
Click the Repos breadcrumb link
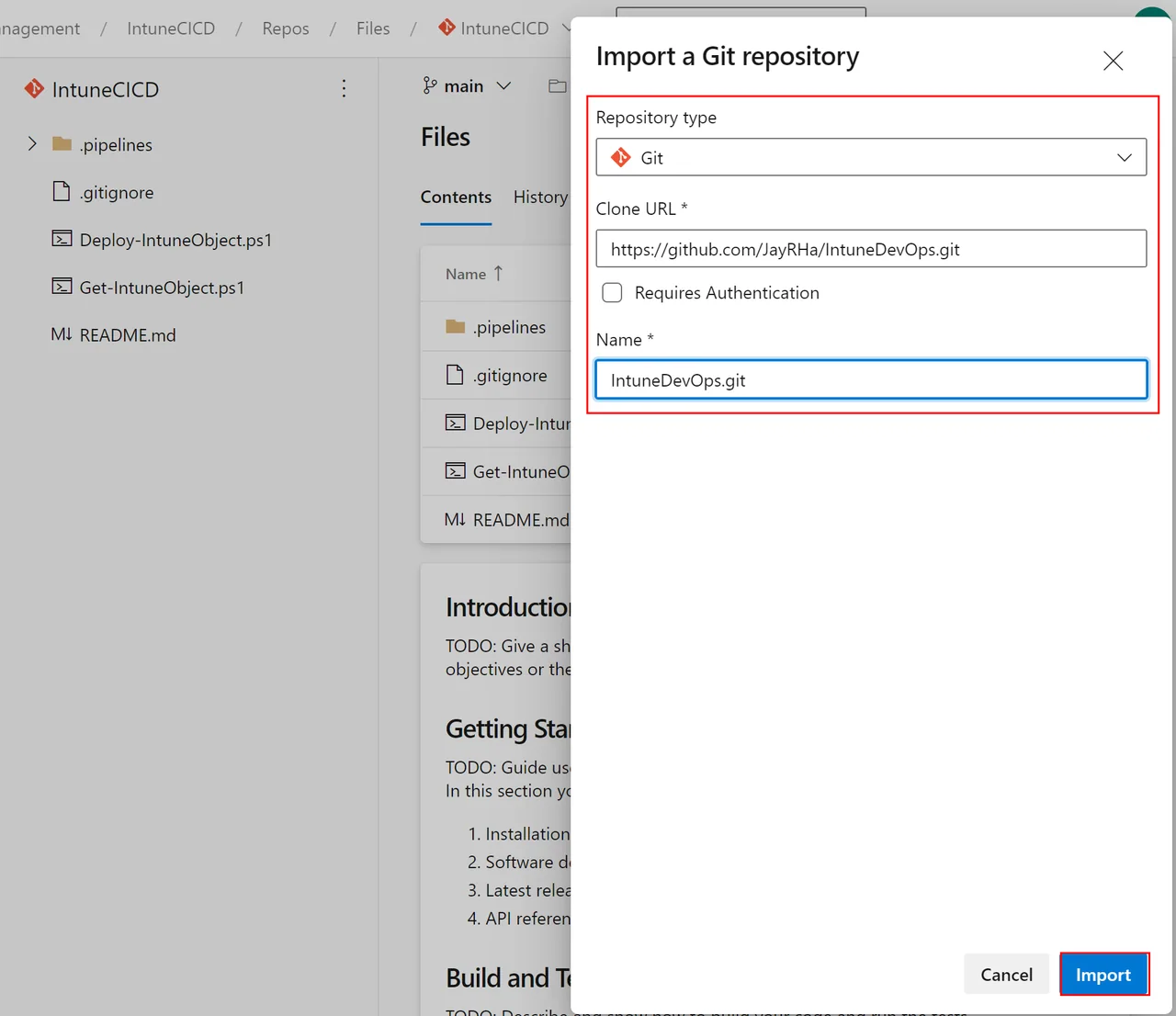coord(286,28)
